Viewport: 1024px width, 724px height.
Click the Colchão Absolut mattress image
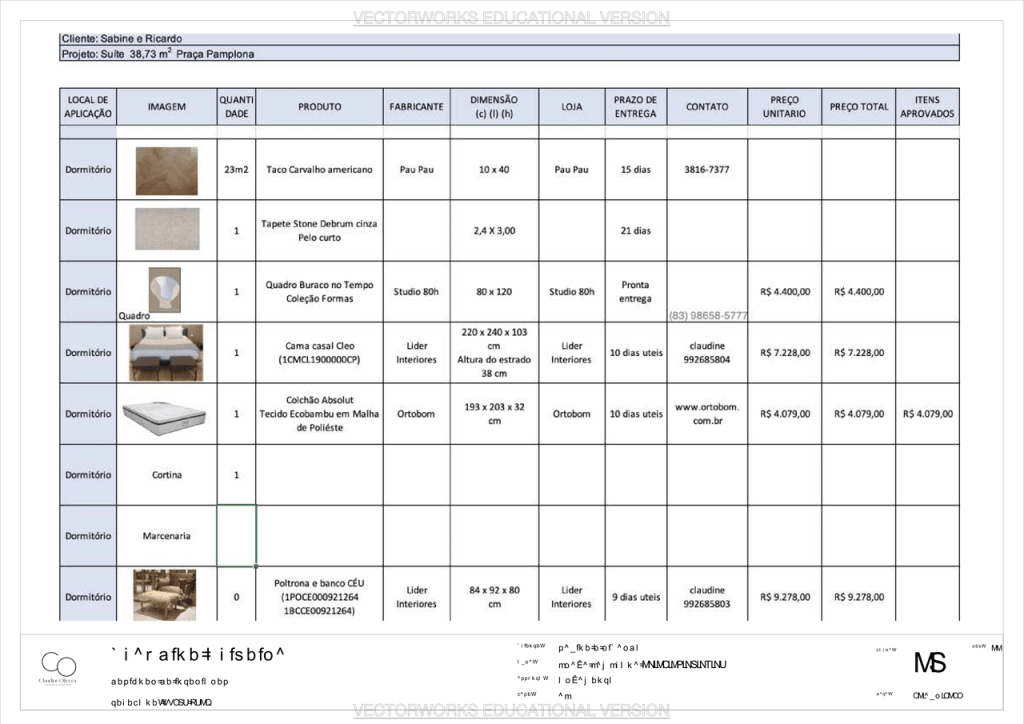coord(165,416)
